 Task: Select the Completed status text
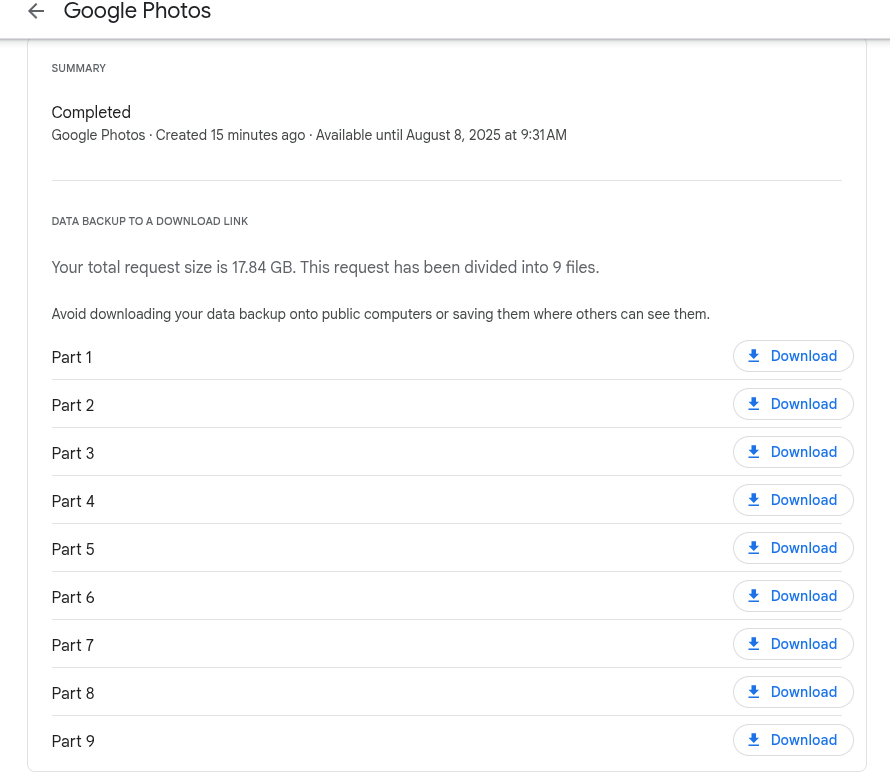[x=91, y=112]
